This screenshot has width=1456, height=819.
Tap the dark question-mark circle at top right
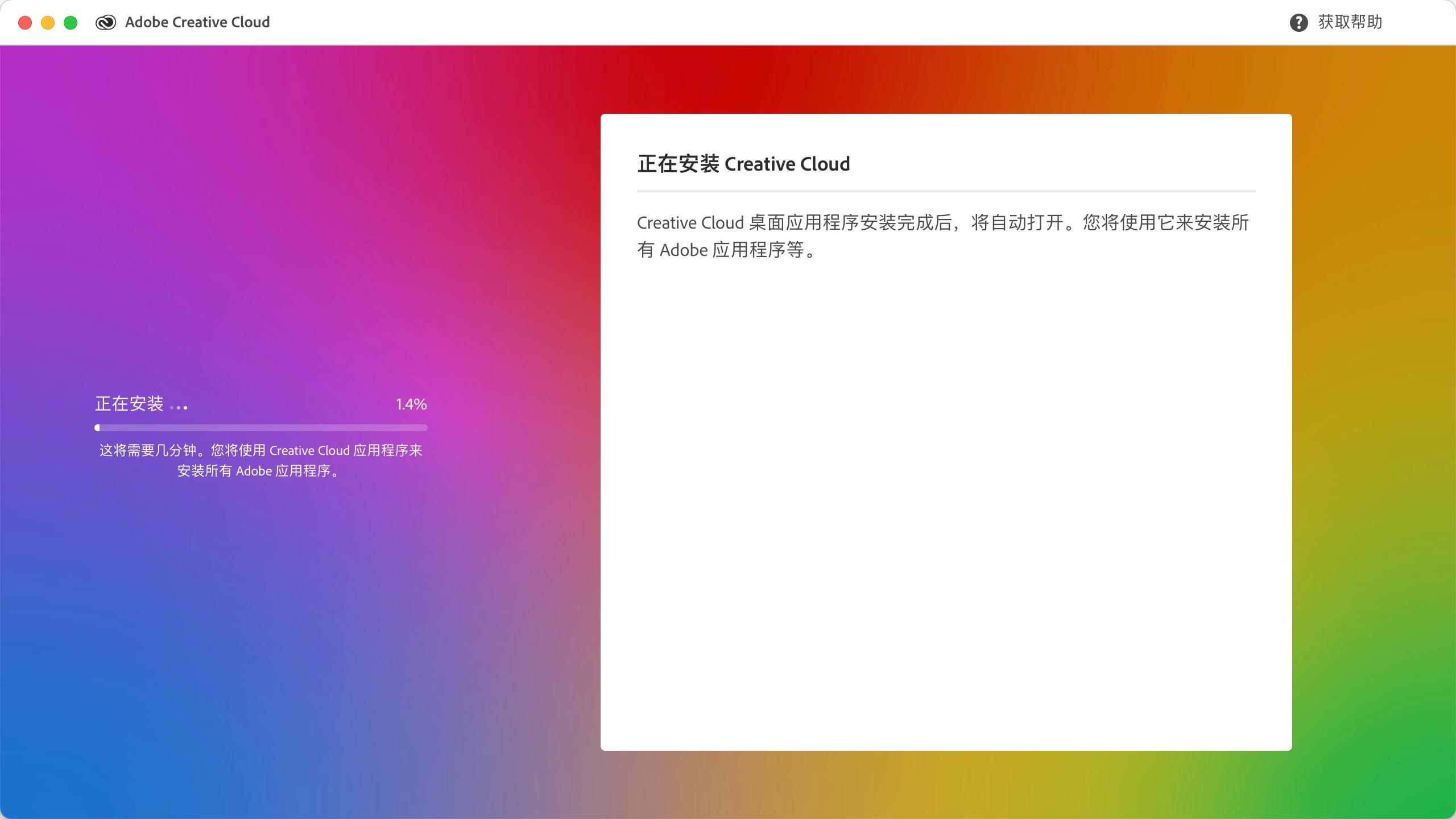click(x=1298, y=22)
